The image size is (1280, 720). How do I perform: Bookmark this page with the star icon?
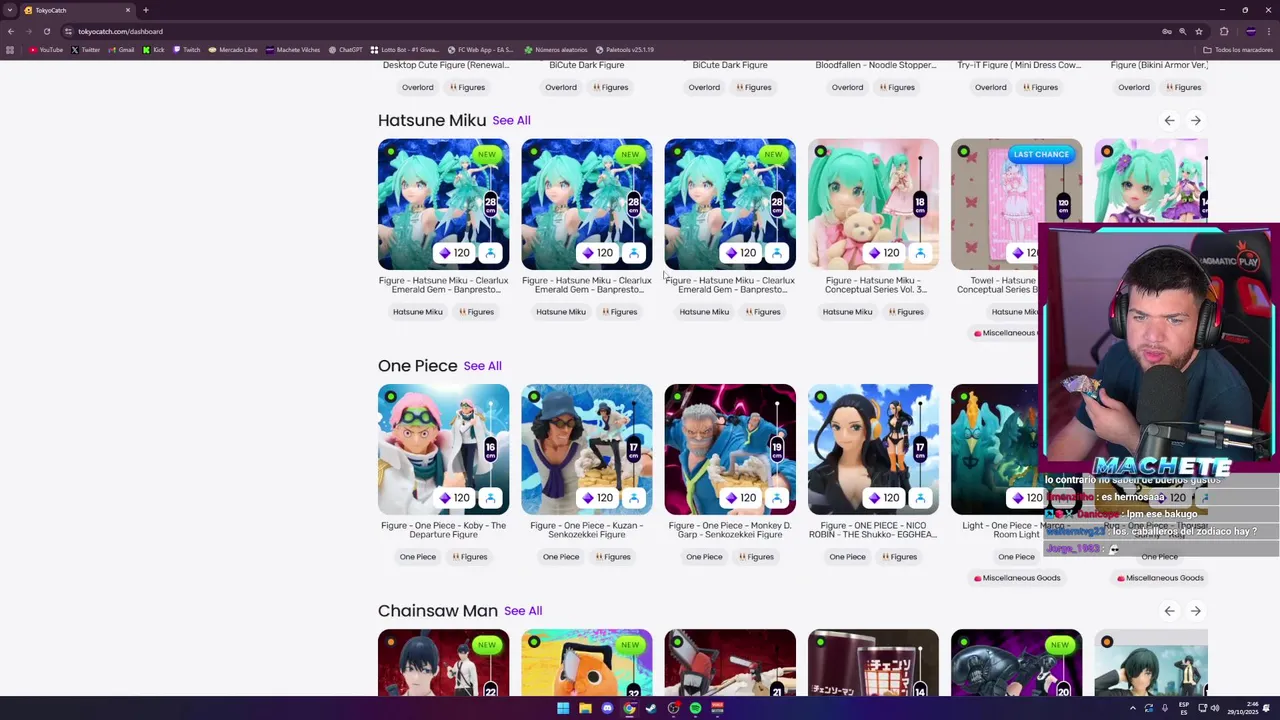pyautogui.click(x=1198, y=31)
